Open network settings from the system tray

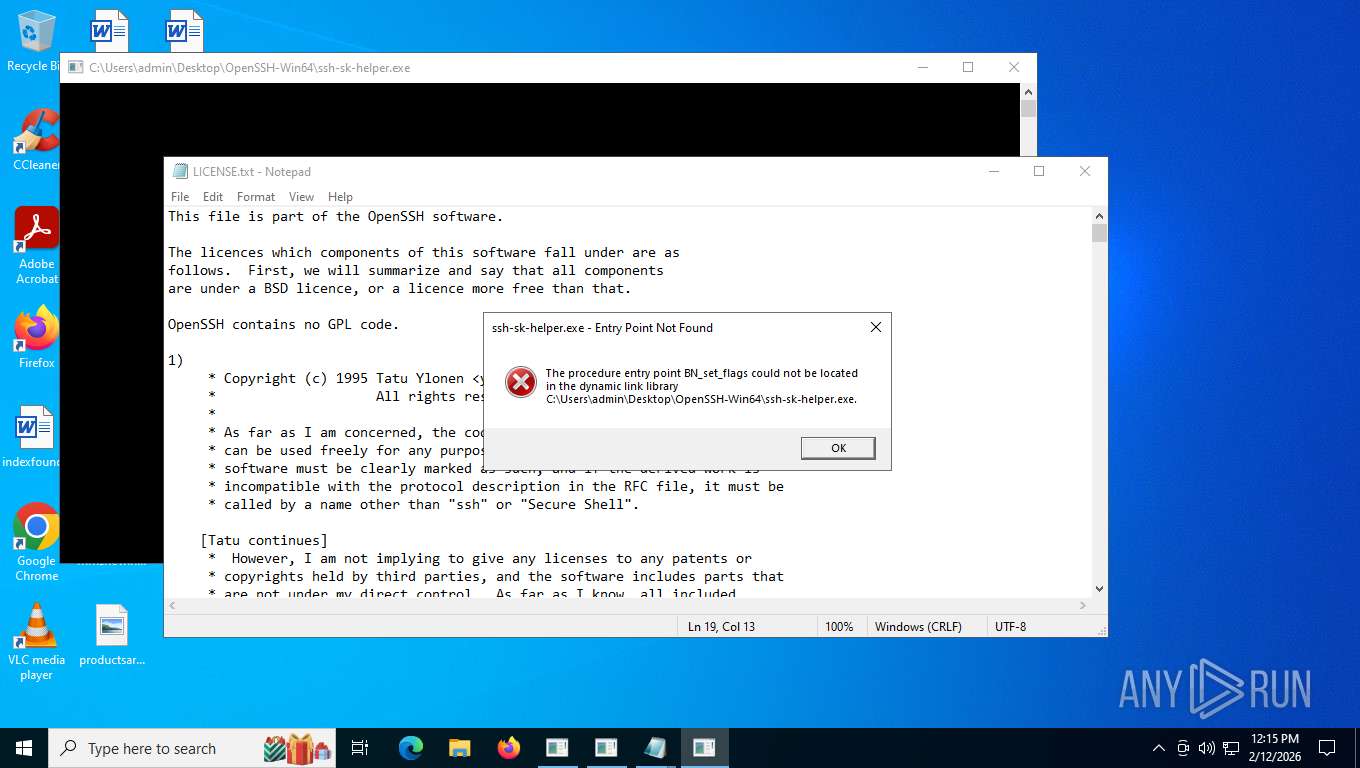[x=1231, y=748]
